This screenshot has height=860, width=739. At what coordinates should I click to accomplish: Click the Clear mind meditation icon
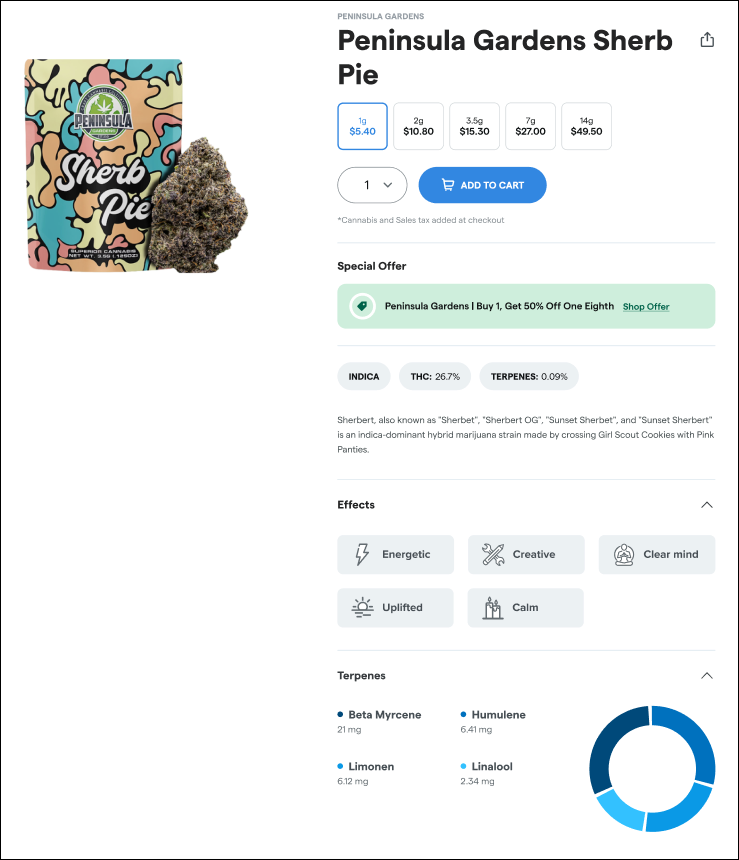coord(624,554)
